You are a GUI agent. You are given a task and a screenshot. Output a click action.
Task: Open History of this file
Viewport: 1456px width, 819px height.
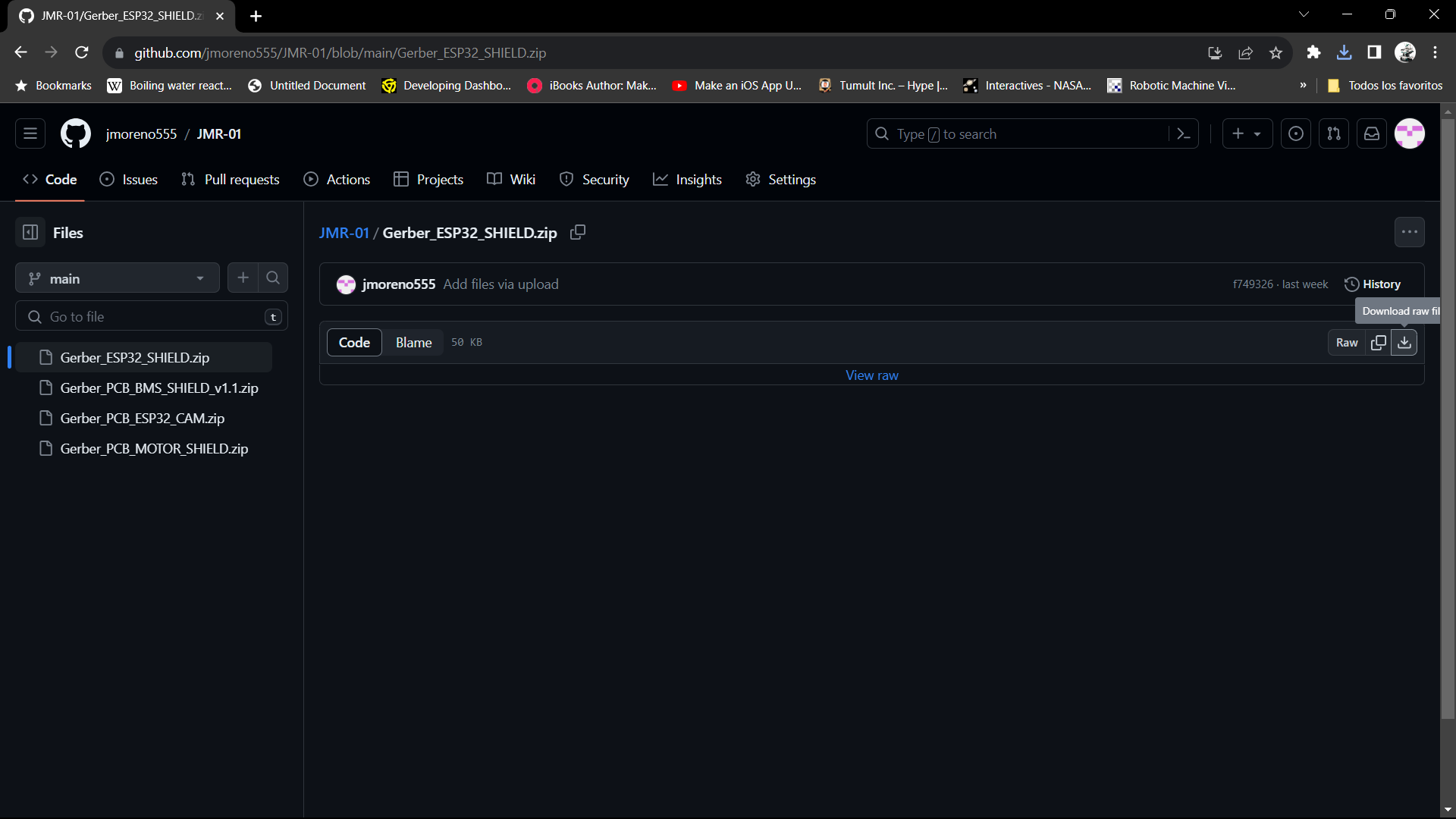(1373, 284)
